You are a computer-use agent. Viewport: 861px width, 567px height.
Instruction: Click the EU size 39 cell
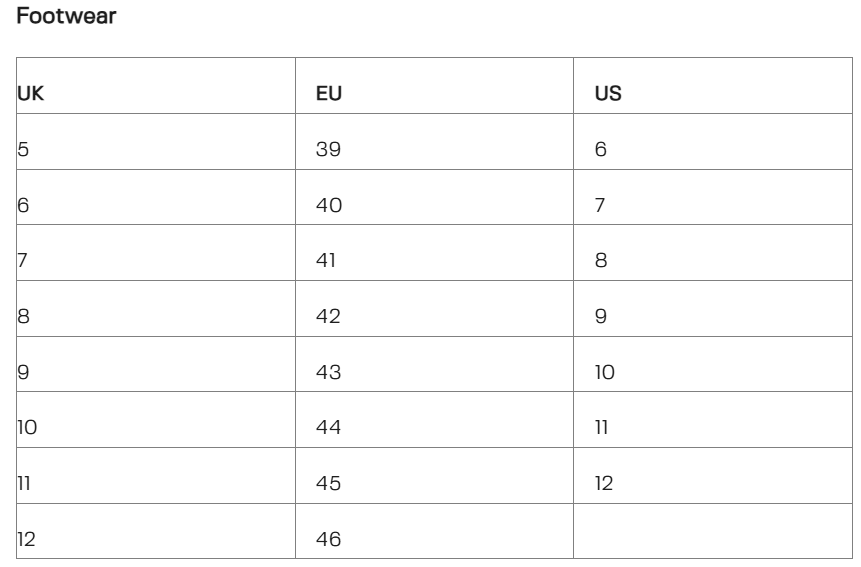(329, 151)
